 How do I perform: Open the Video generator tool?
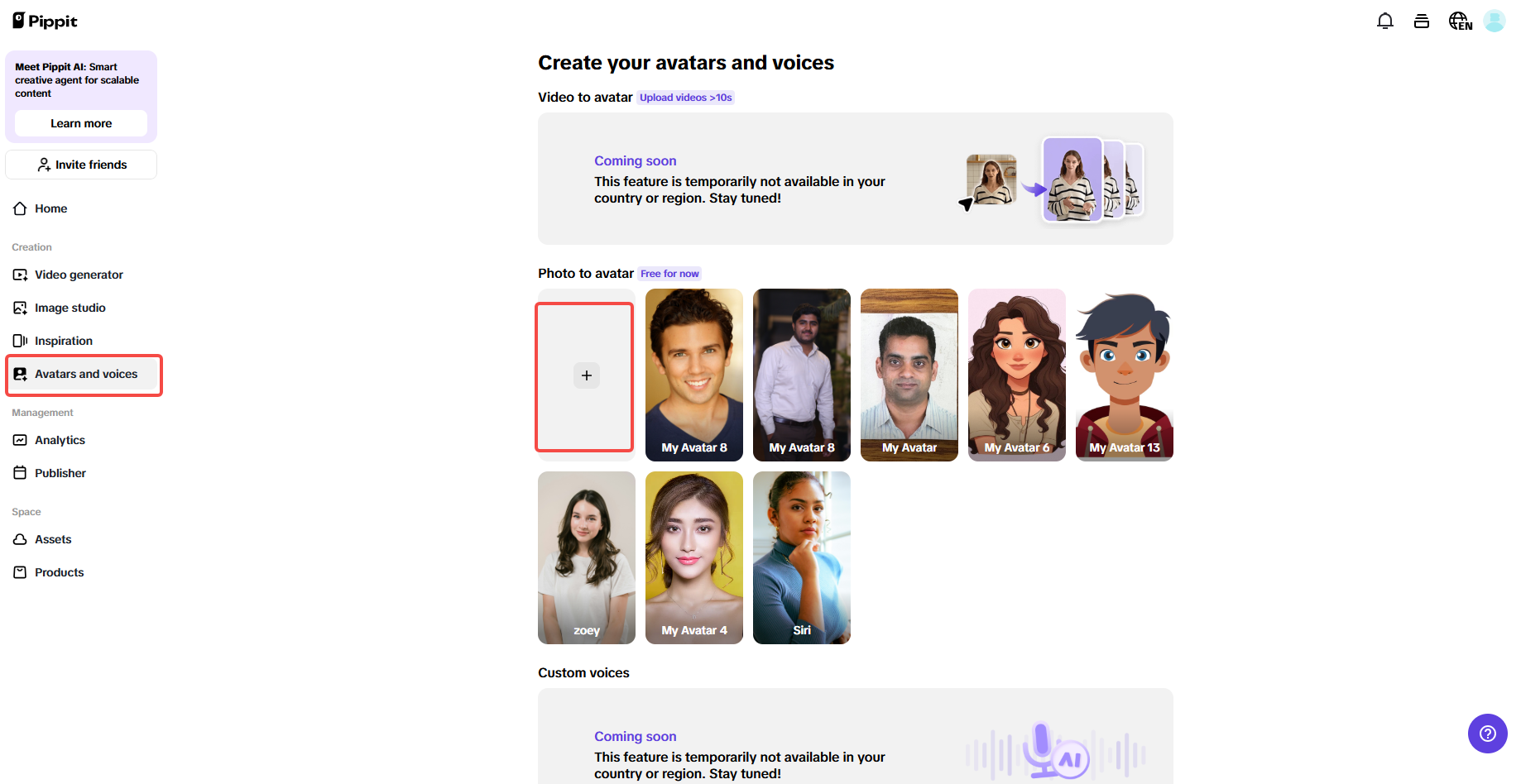pos(79,274)
